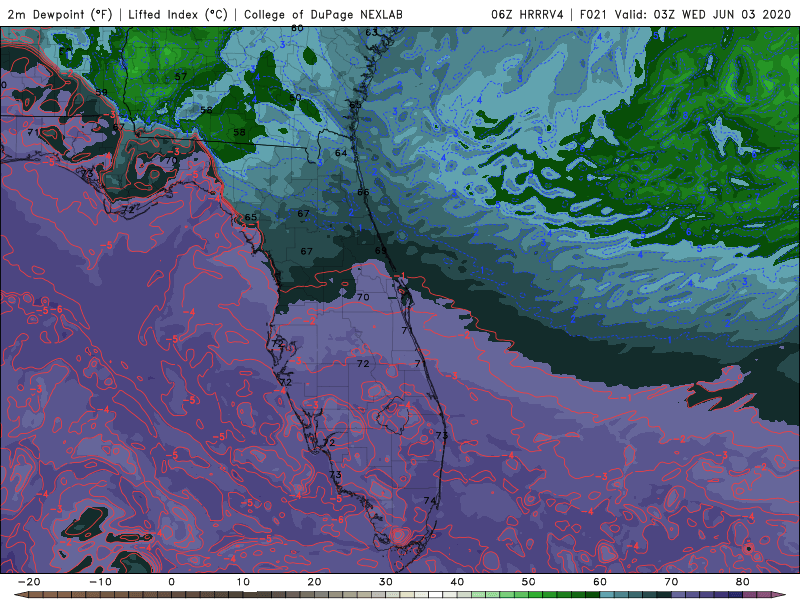Viewport: 800px width, 600px height.
Task: Click the 10 label on the color scale
Action: tap(243, 582)
